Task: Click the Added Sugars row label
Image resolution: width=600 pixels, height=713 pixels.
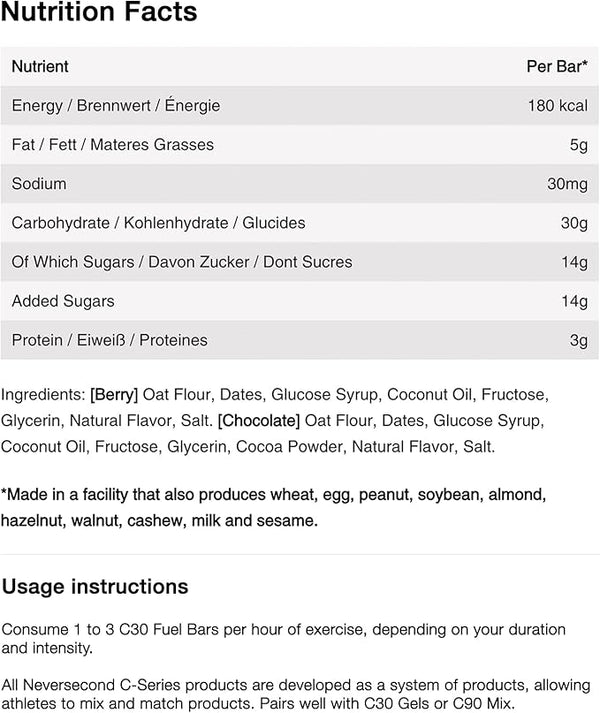Action: pyautogui.click(x=63, y=301)
